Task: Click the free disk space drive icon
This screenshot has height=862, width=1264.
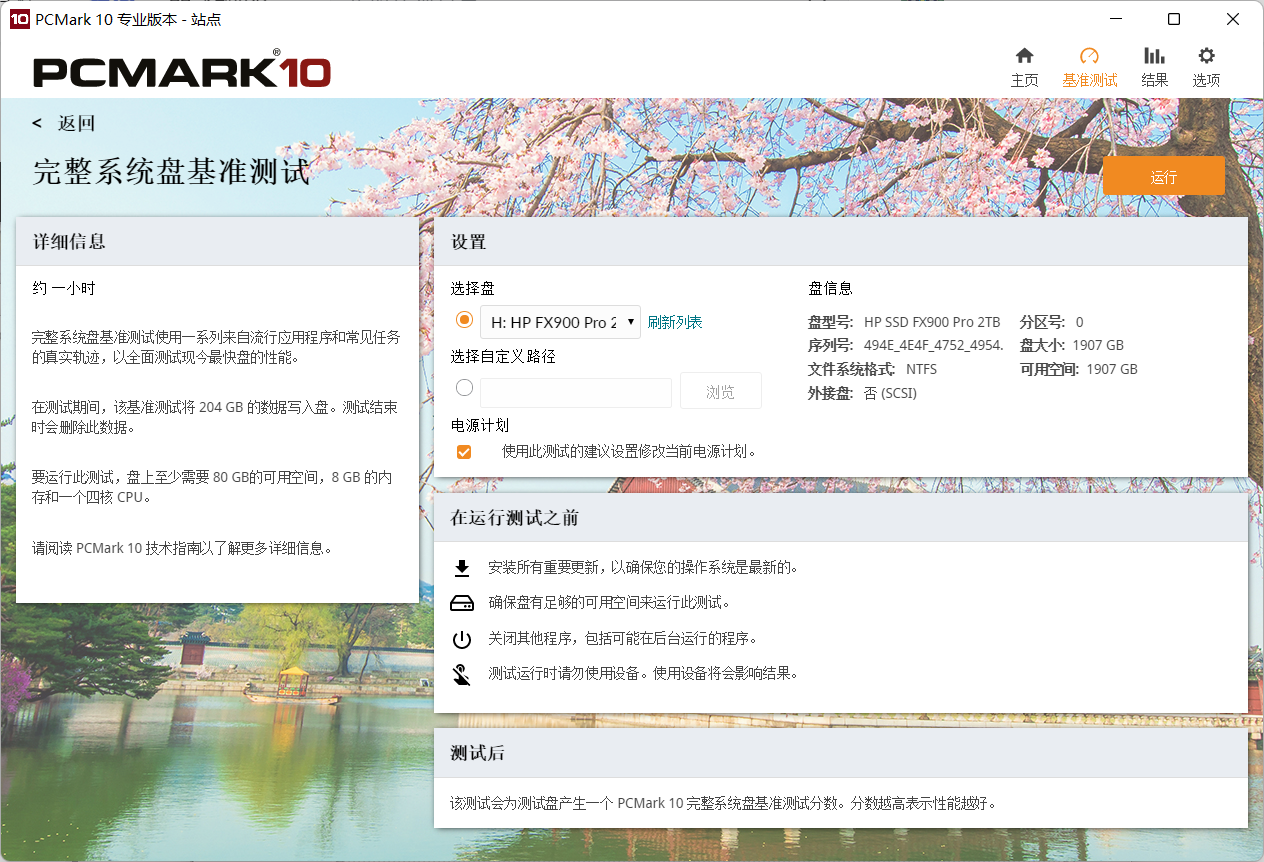Action: 462,602
